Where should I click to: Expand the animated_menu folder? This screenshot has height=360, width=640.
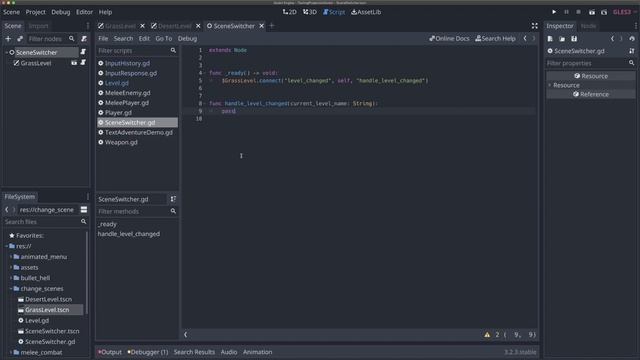click(x=11, y=257)
